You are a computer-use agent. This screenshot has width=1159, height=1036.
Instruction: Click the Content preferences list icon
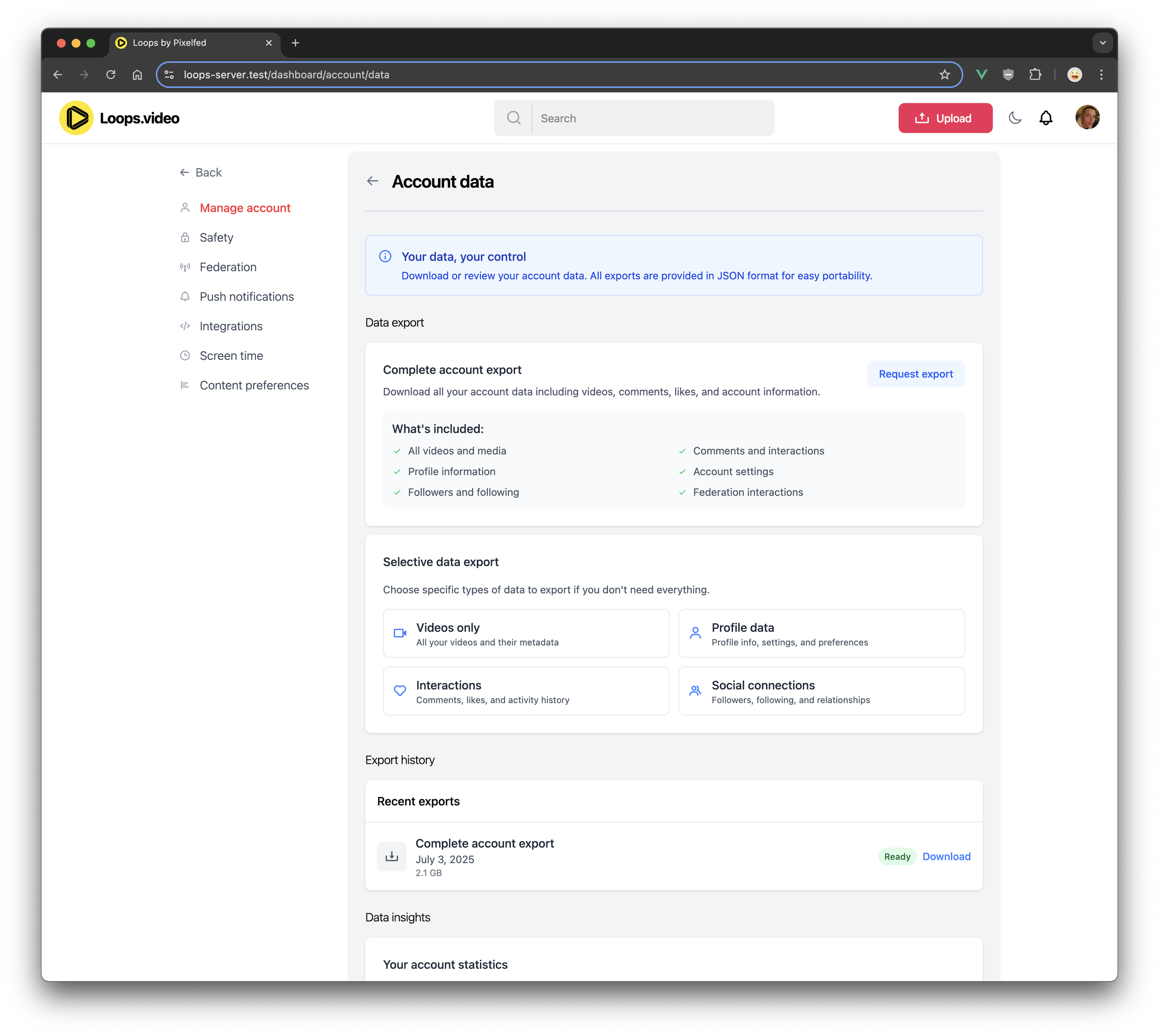(x=185, y=386)
